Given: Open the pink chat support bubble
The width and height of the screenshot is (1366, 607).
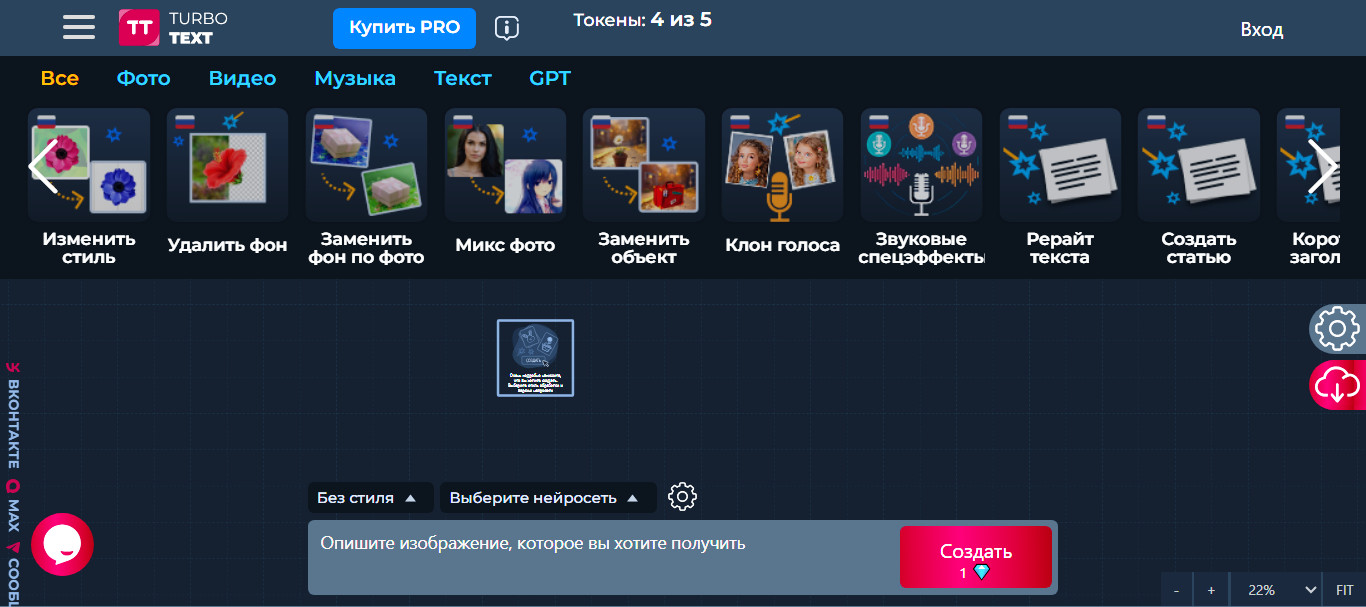Looking at the screenshot, I should pyautogui.click(x=62, y=545).
